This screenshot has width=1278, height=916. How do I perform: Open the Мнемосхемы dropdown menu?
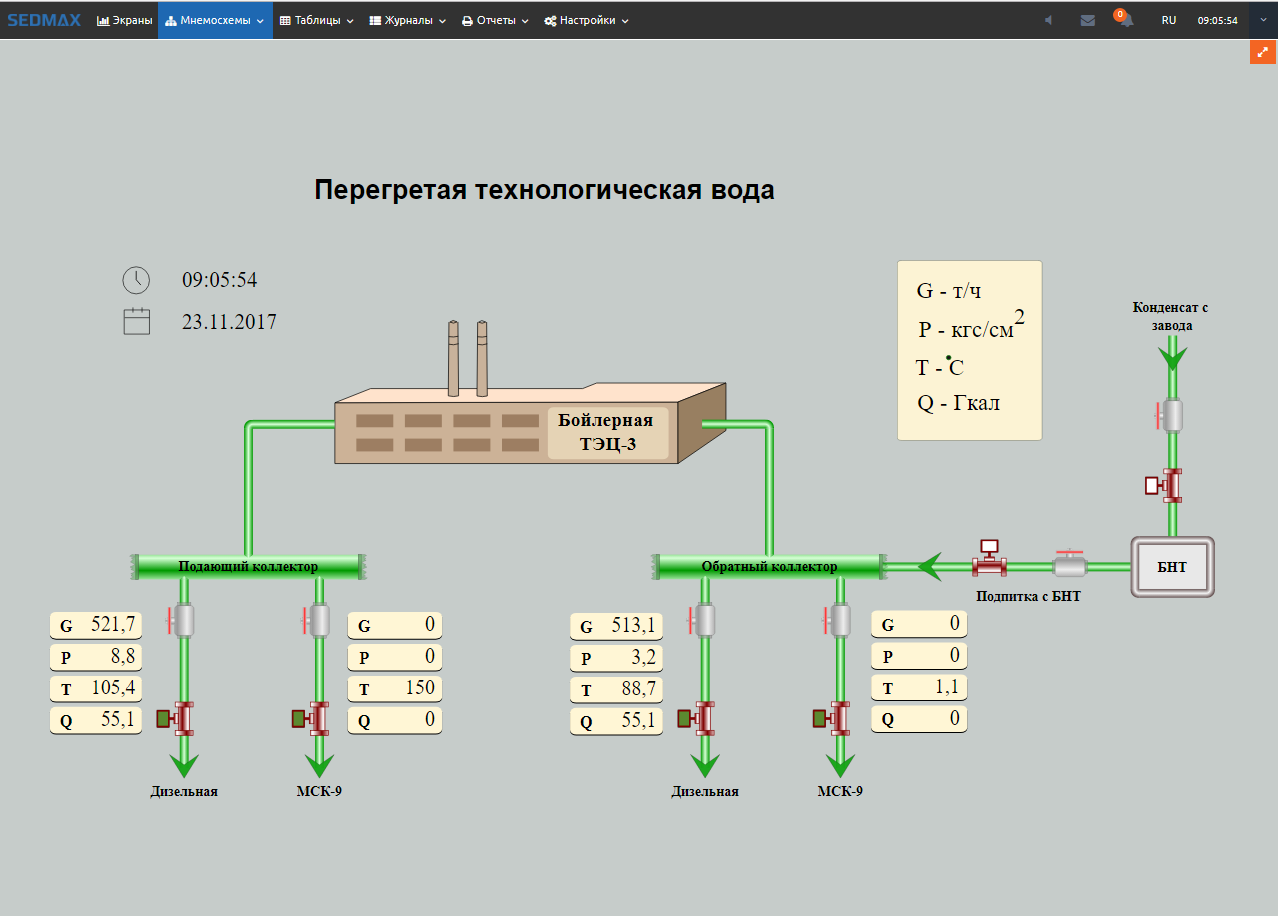215,20
